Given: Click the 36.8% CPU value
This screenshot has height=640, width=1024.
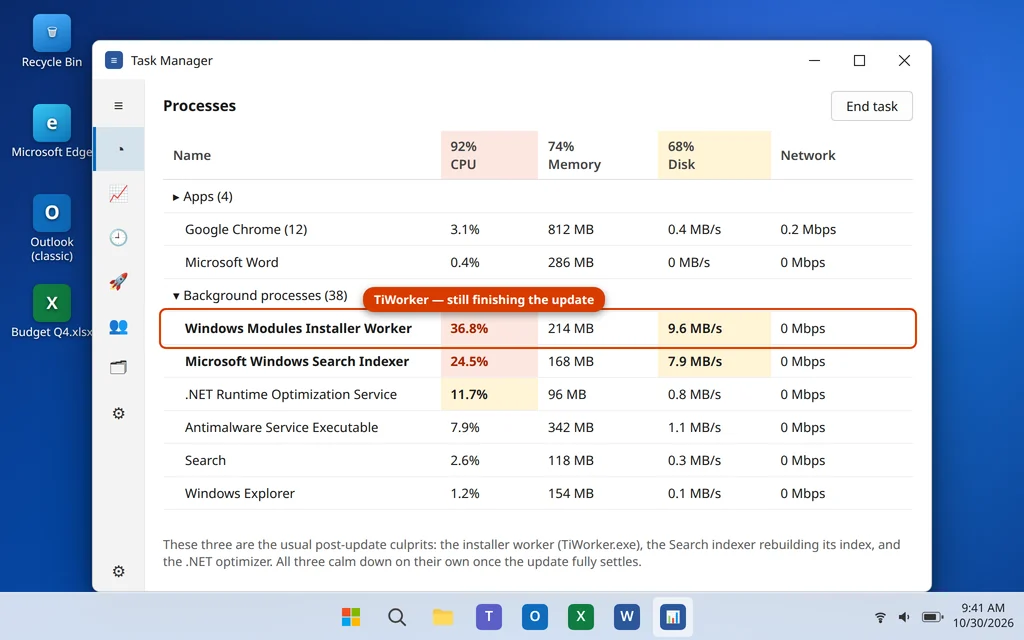Looking at the screenshot, I should coord(469,328).
